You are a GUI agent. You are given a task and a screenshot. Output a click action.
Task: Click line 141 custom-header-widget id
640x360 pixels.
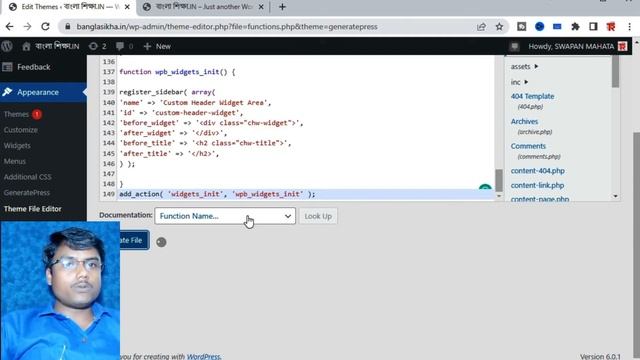pyautogui.click(x=181, y=113)
